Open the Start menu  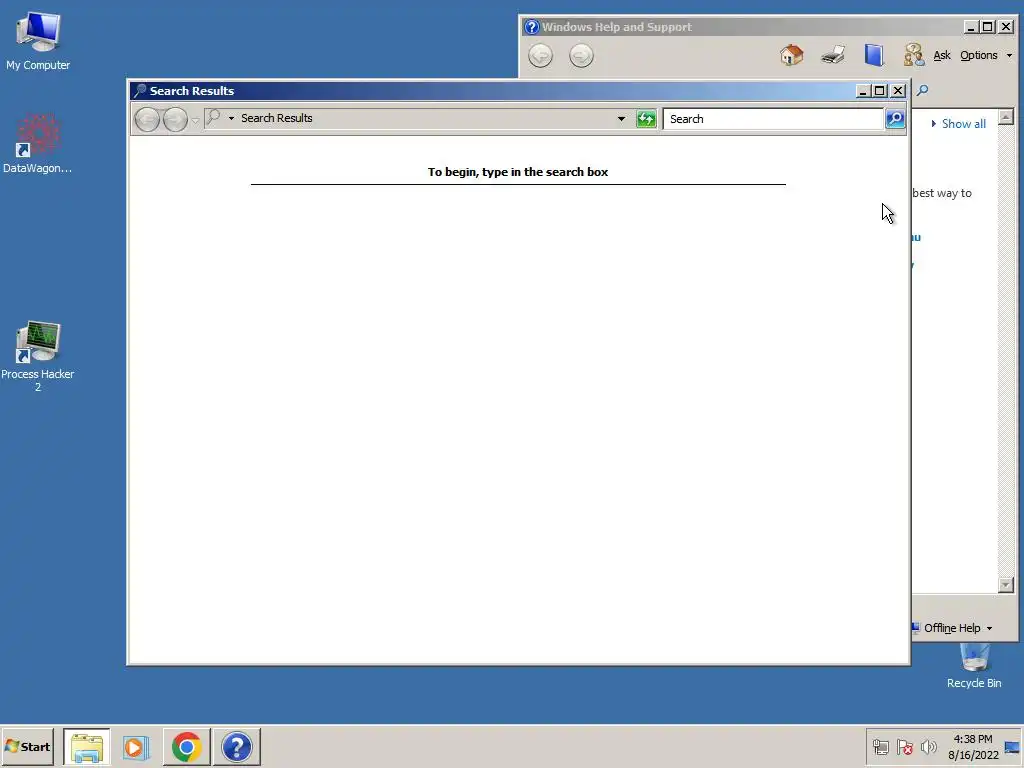[x=27, y=746]
